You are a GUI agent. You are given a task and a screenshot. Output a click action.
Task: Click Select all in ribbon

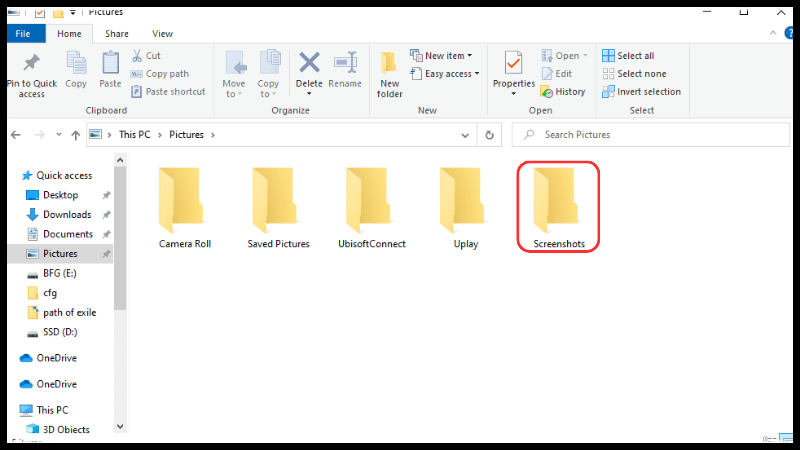628,56
